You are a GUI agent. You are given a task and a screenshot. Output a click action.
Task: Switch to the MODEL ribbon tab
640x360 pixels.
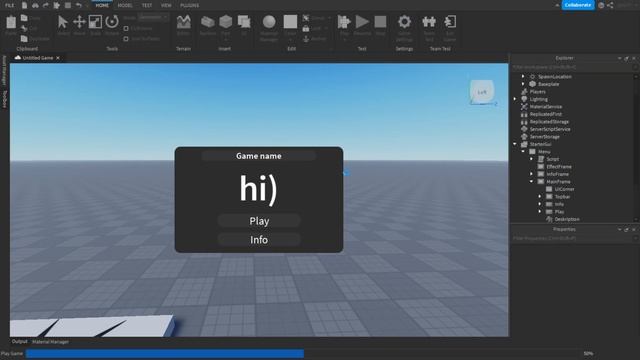tap(125, 5)
